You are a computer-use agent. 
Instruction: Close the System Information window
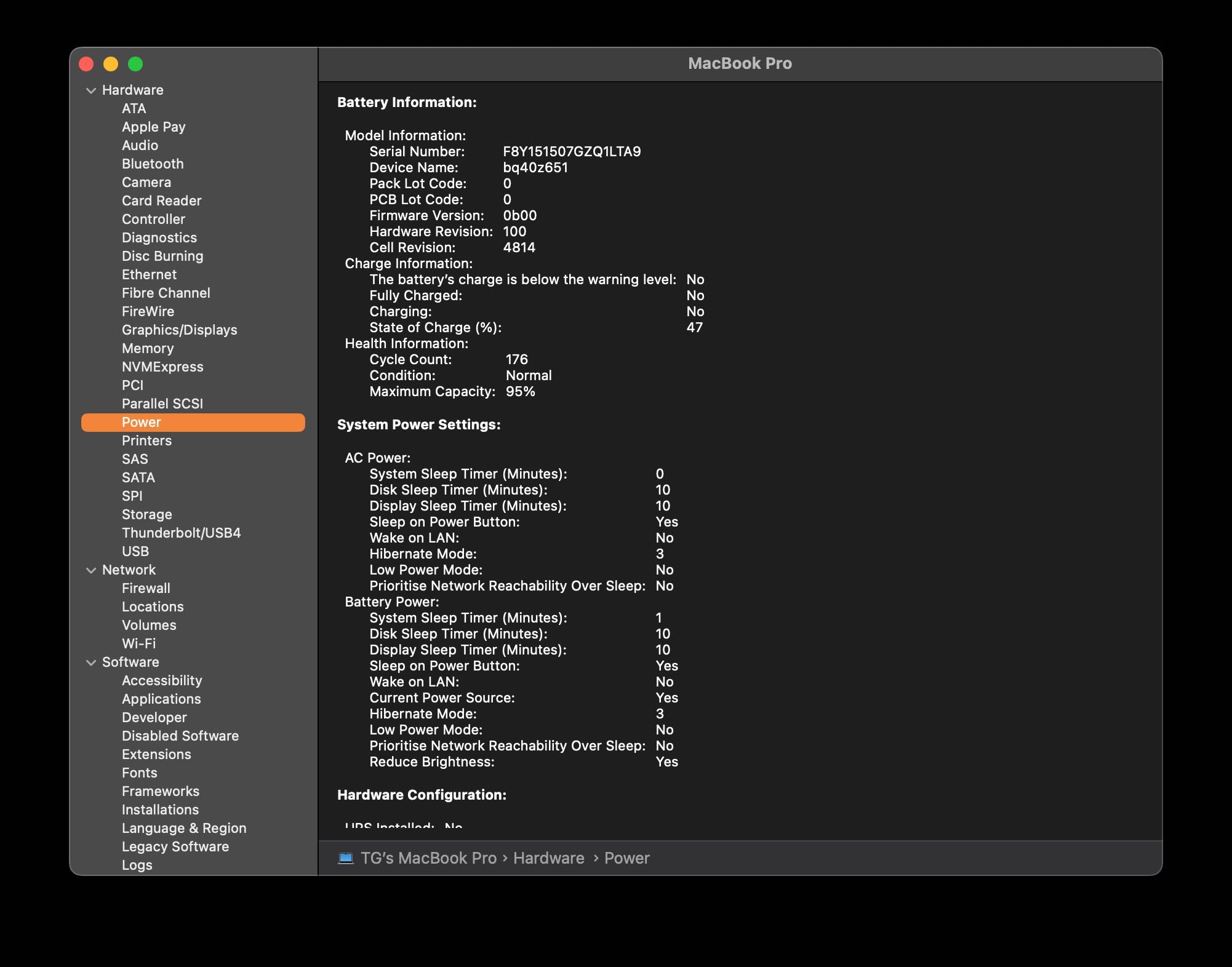86,64
